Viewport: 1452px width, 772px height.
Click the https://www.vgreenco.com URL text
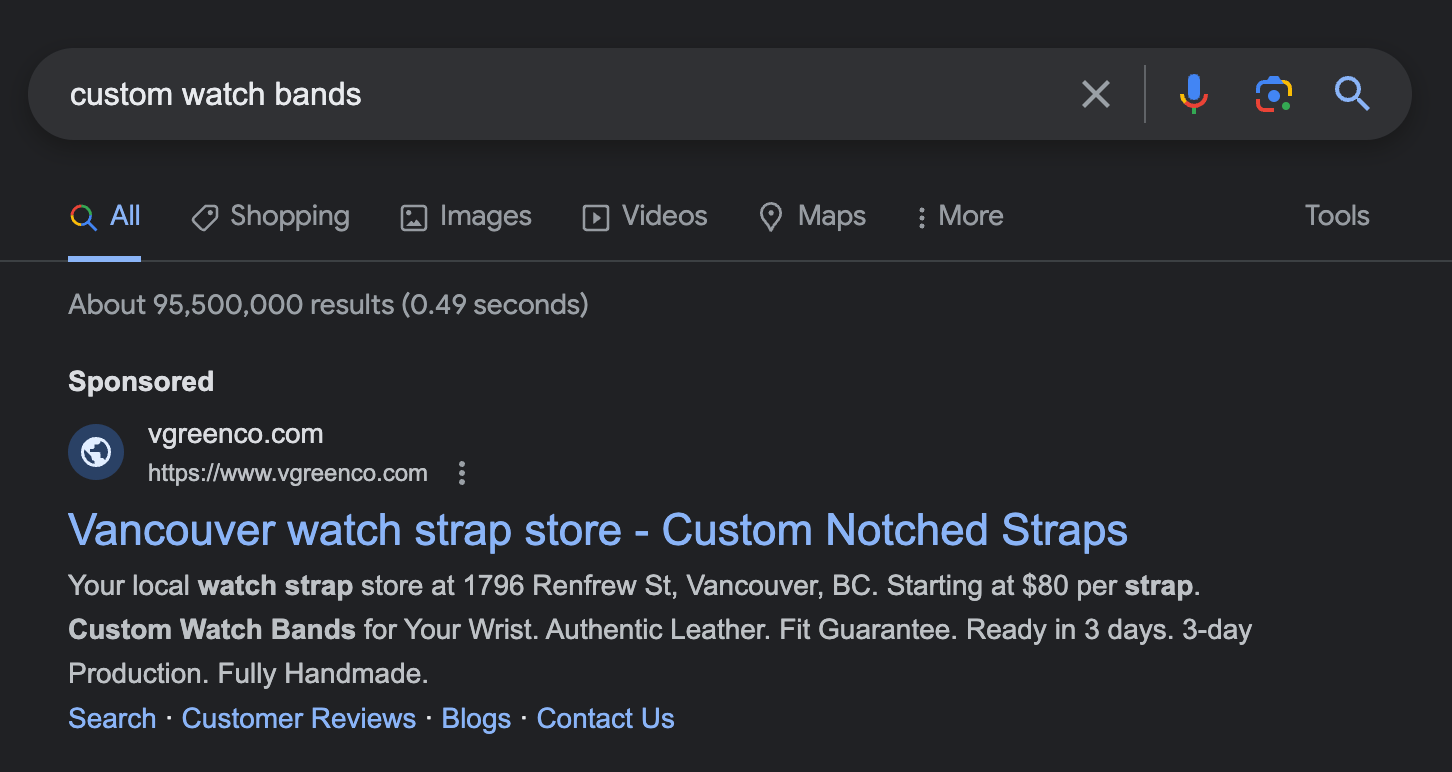pos(287,473)
